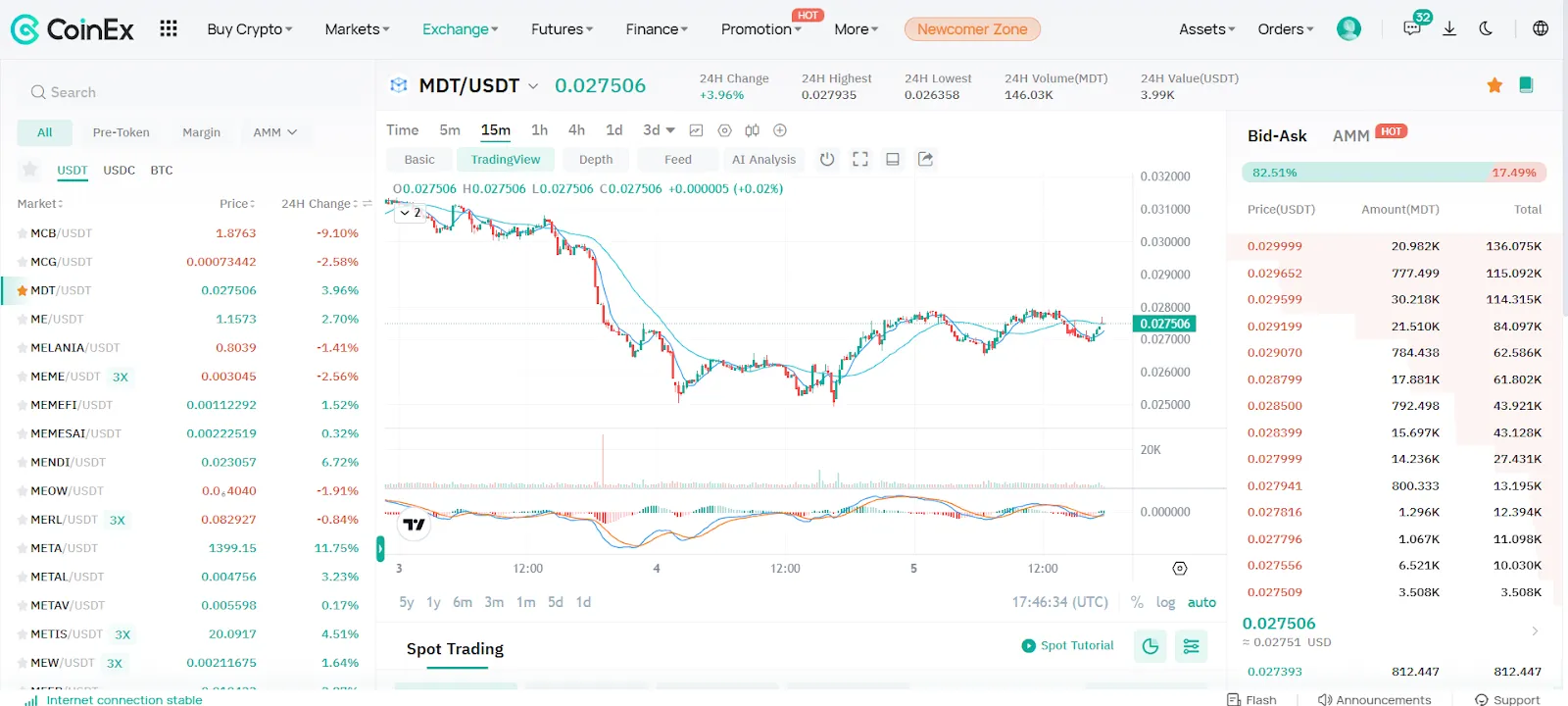This screenshot has height=706, width=1568.
Task: Select the 1h interval
Action: [x=539, y=130]
